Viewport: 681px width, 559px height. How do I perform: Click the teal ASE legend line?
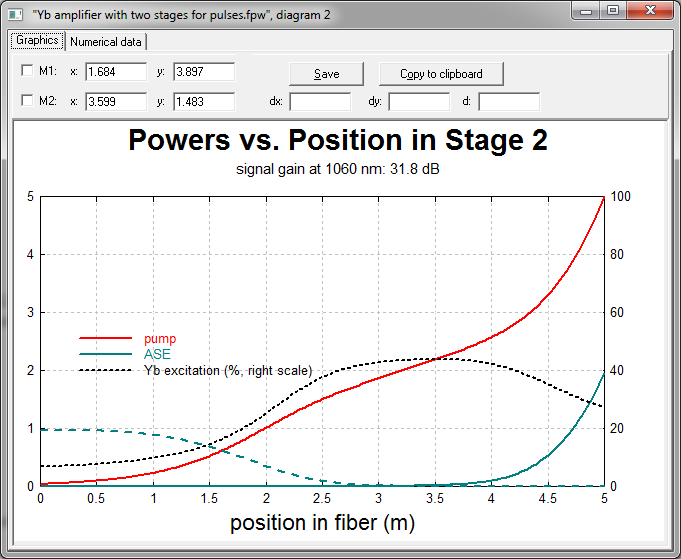tap(106, 354)
